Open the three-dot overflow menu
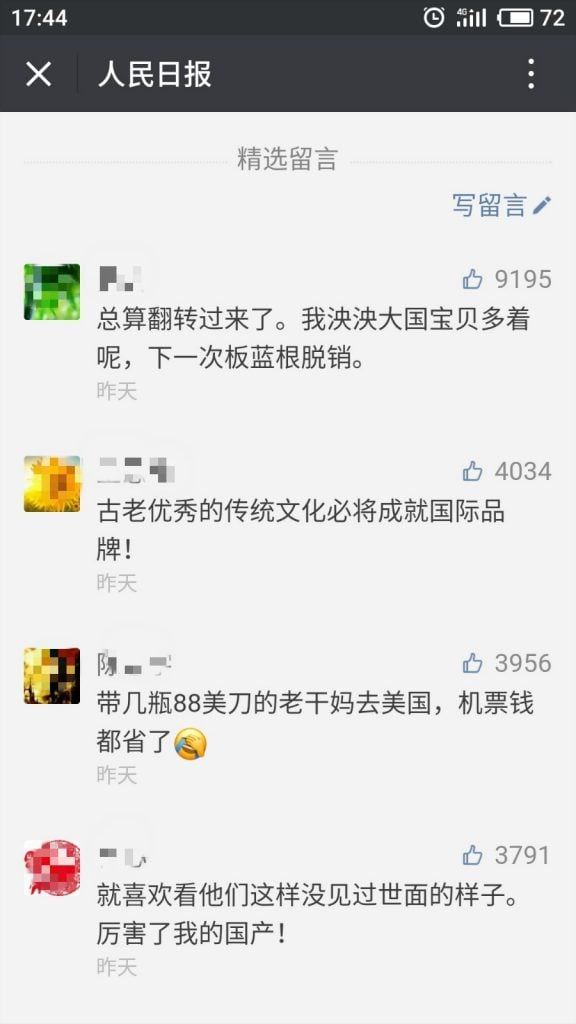Image resolution: width=576 pixels, height=1024 pixels. [x=531, y=74]
